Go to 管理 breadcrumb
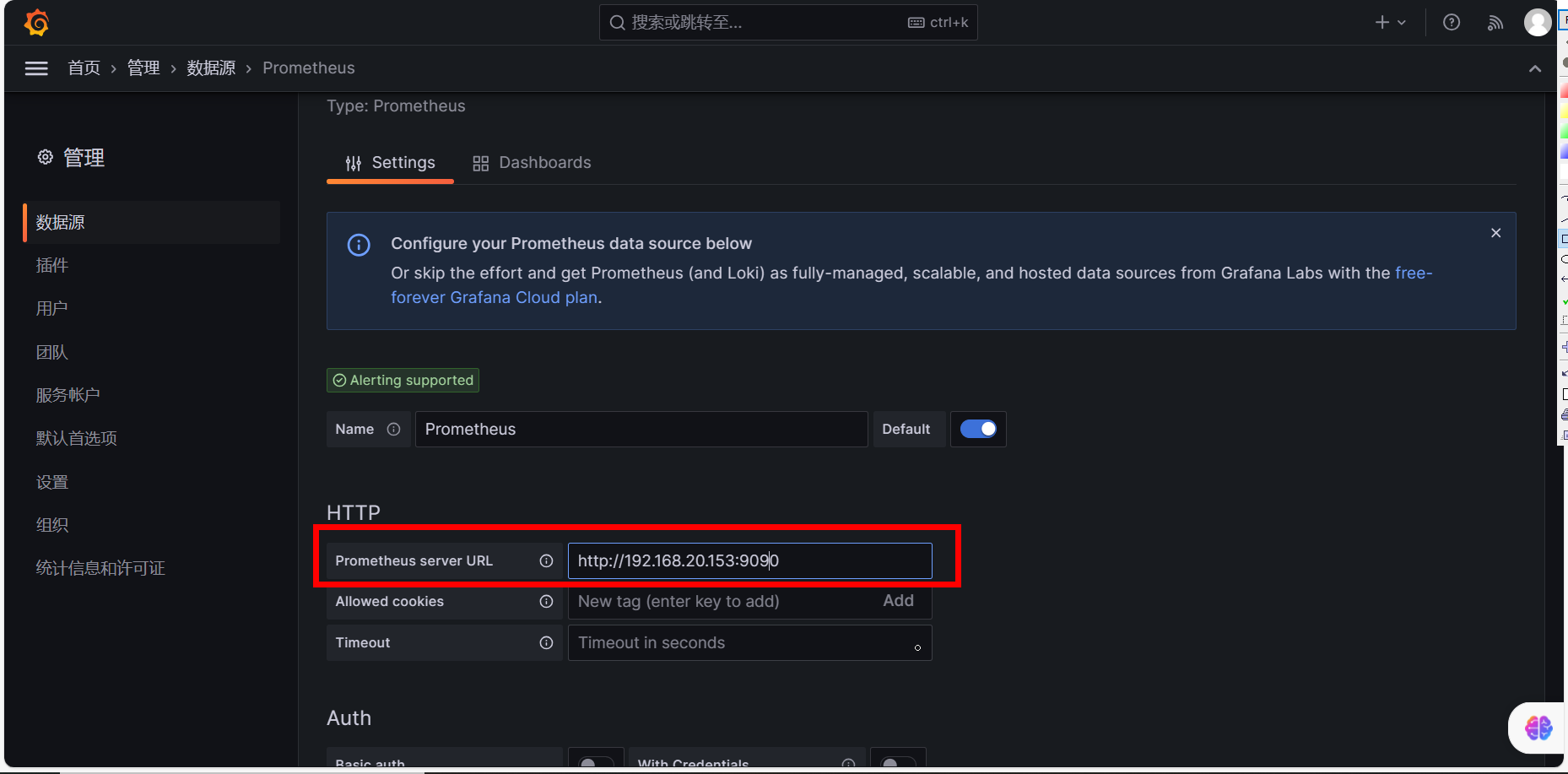This screenshot has width=1568, height=774. pos(143,68)
